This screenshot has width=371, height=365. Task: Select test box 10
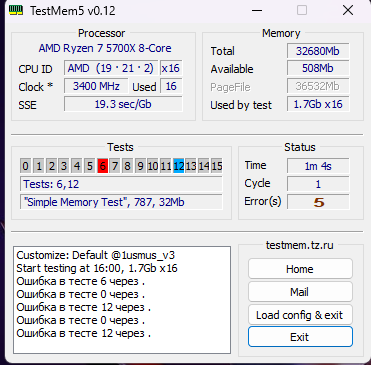[x=153, y=166]
